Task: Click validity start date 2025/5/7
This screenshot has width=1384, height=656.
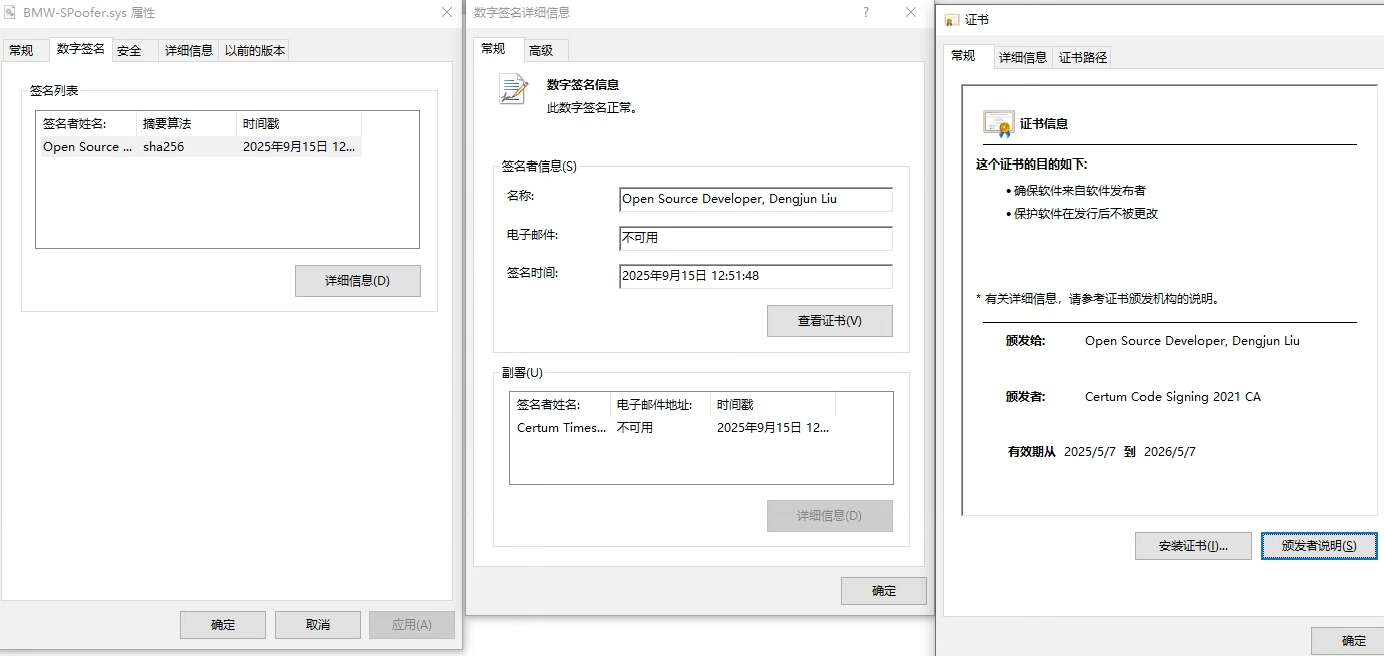Action: click(1091, 452)
